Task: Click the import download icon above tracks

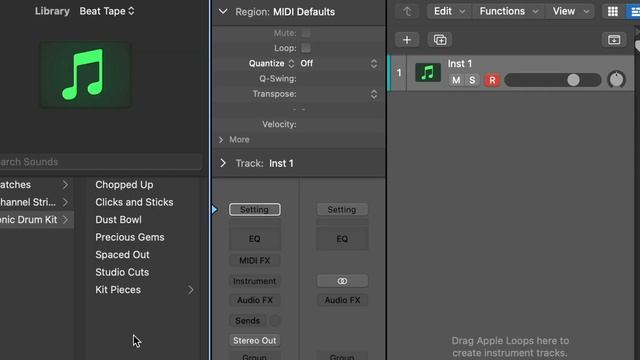Action: (x=614, y=40)
